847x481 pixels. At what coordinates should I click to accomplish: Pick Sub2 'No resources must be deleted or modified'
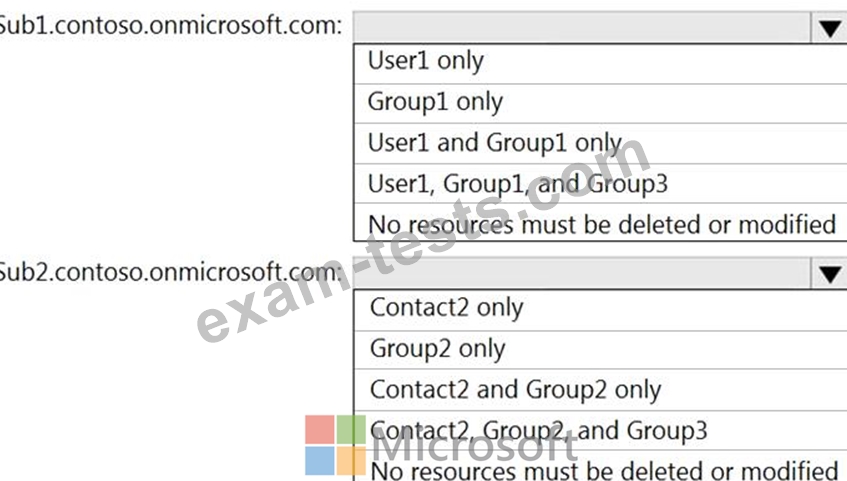[600, 467]
